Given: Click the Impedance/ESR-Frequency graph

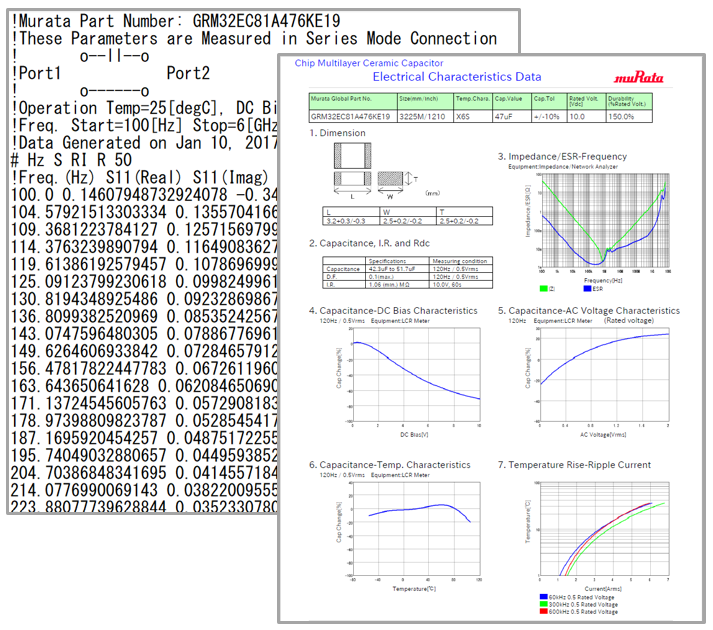Looking at the screenshot, I should (601, 220).
